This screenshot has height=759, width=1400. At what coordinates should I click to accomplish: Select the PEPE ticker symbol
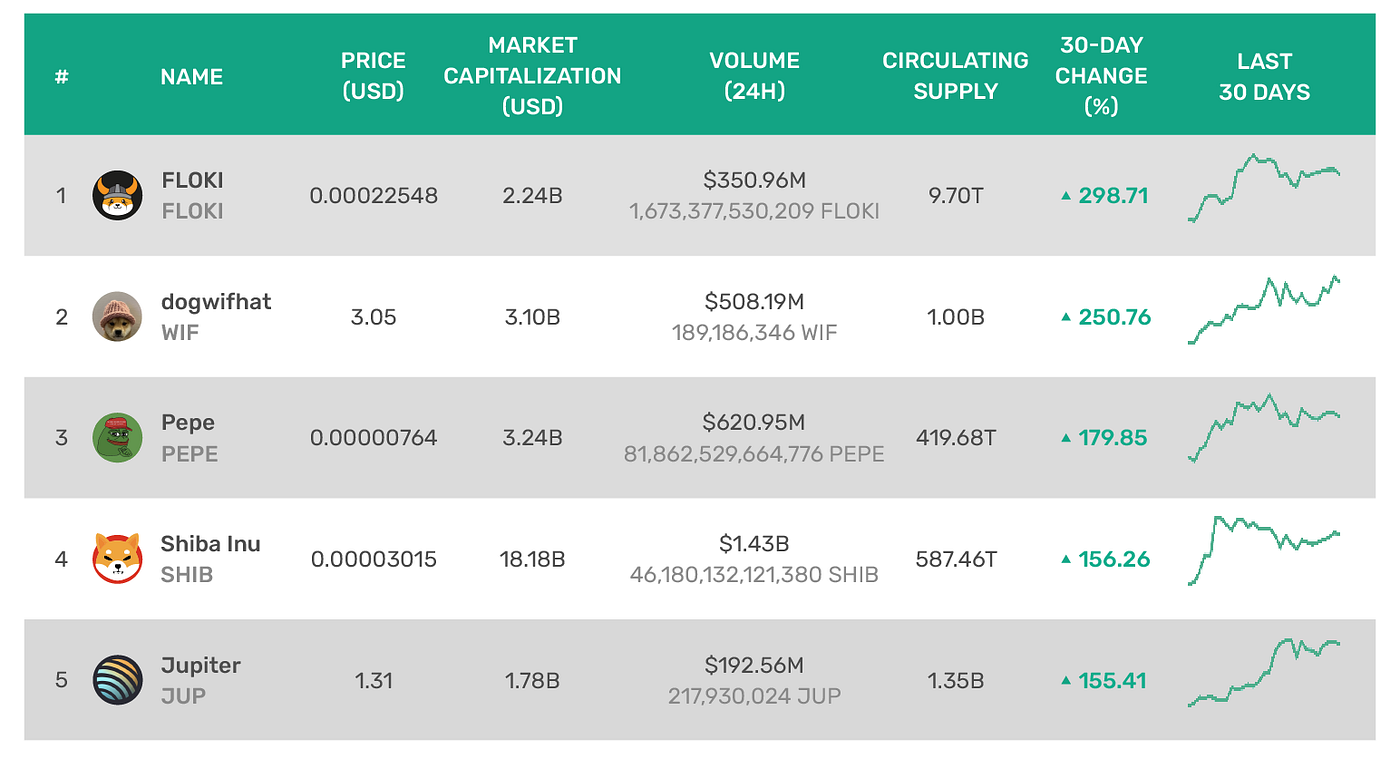coord(189,453)
